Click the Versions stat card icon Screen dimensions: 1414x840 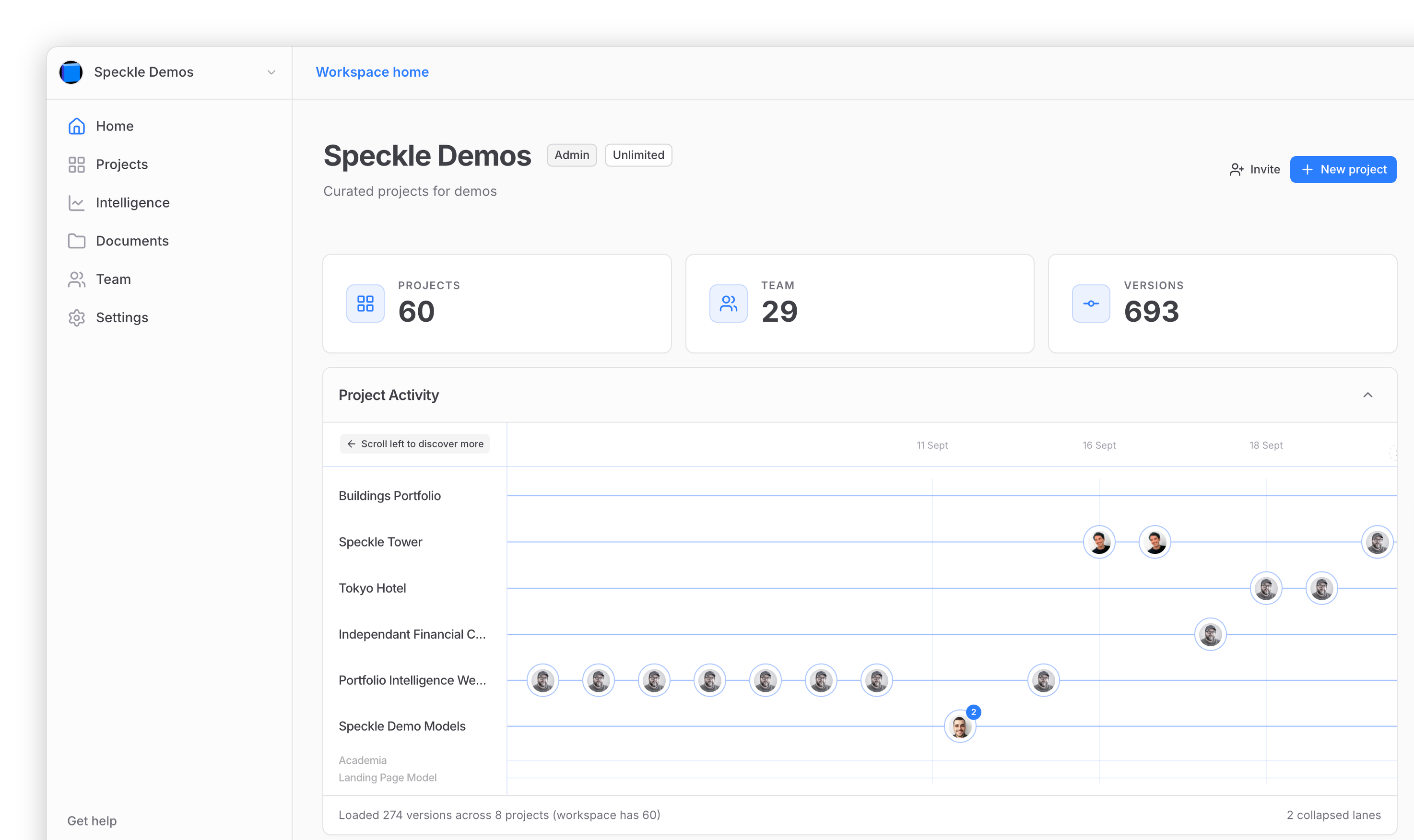[x=1091, y=304]
